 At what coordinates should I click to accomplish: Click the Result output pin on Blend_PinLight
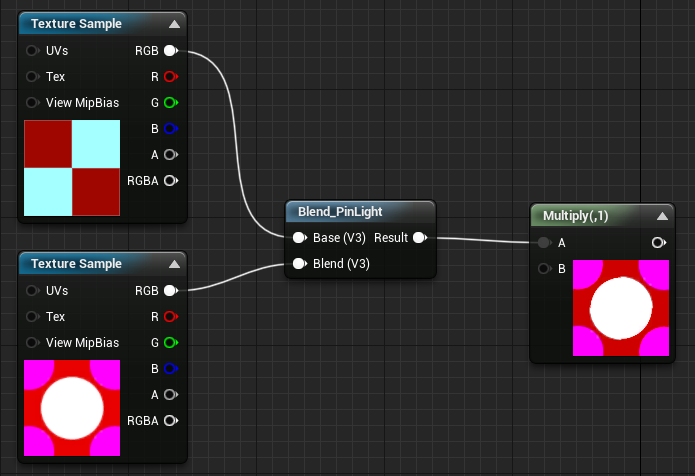(420, 238)
